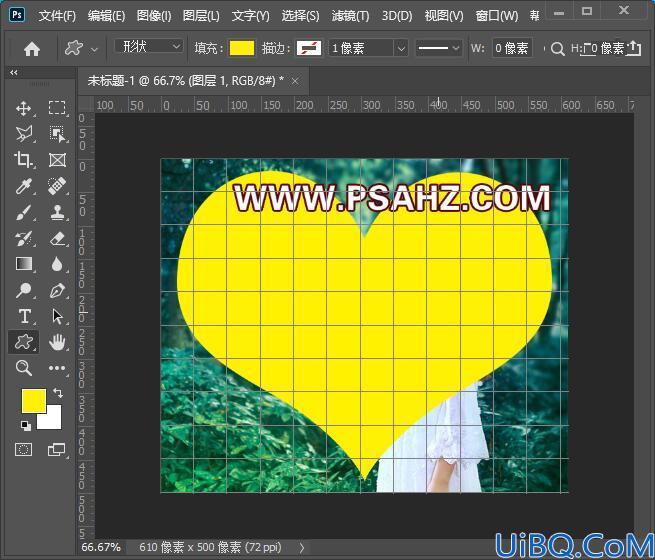Open the 3D(D) menu
The height and width of the screenshot is (560, 655).
pos(397,16)
